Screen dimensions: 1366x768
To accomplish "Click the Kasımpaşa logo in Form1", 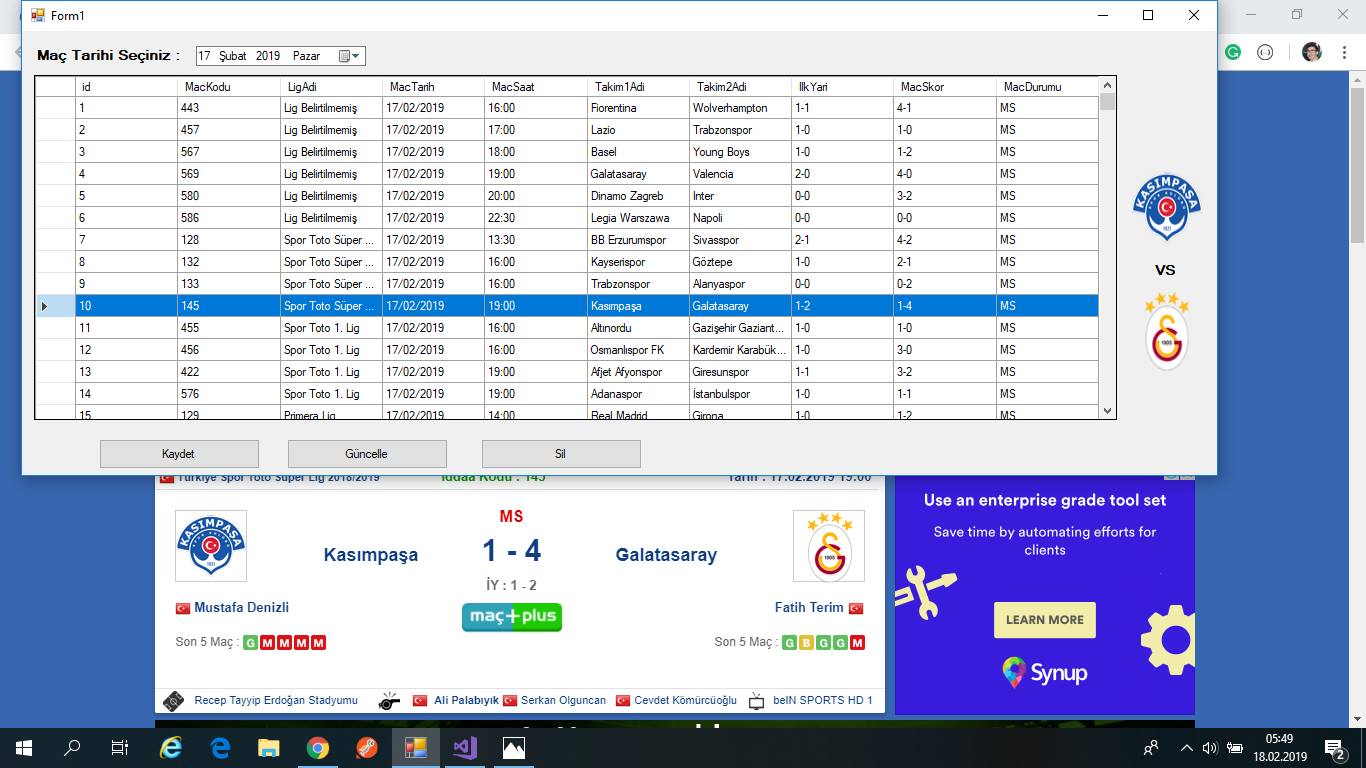I will 1166,208.
